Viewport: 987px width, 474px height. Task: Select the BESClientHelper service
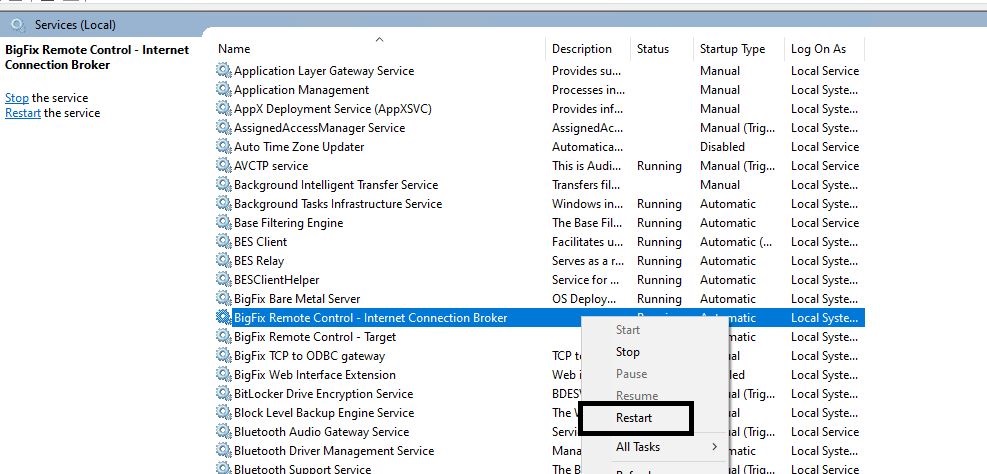pyautogui.click(x=276, y=279)
